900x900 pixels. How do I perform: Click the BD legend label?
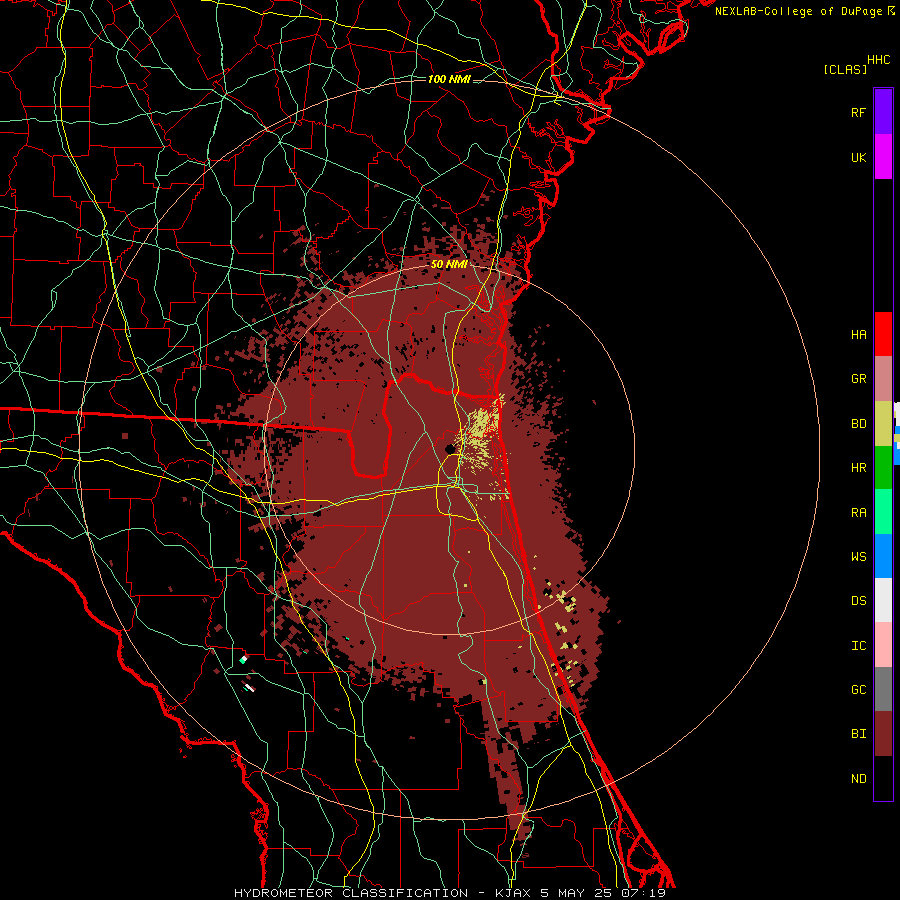[x=858, y=424]
